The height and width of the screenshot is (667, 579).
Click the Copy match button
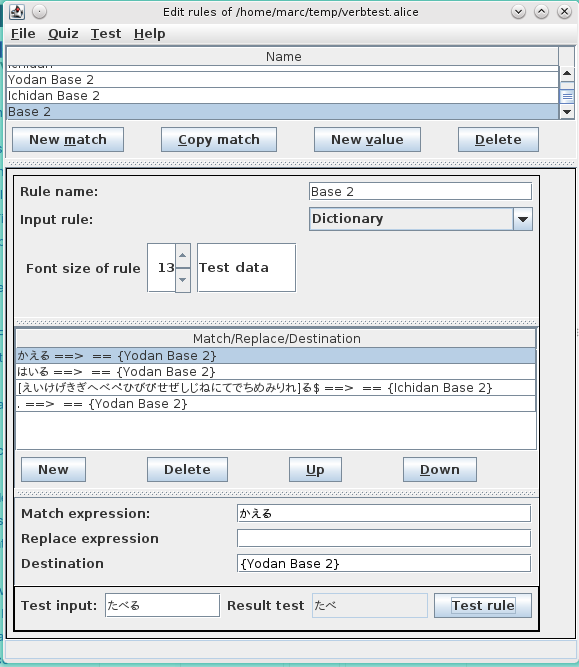pos(219,140)
